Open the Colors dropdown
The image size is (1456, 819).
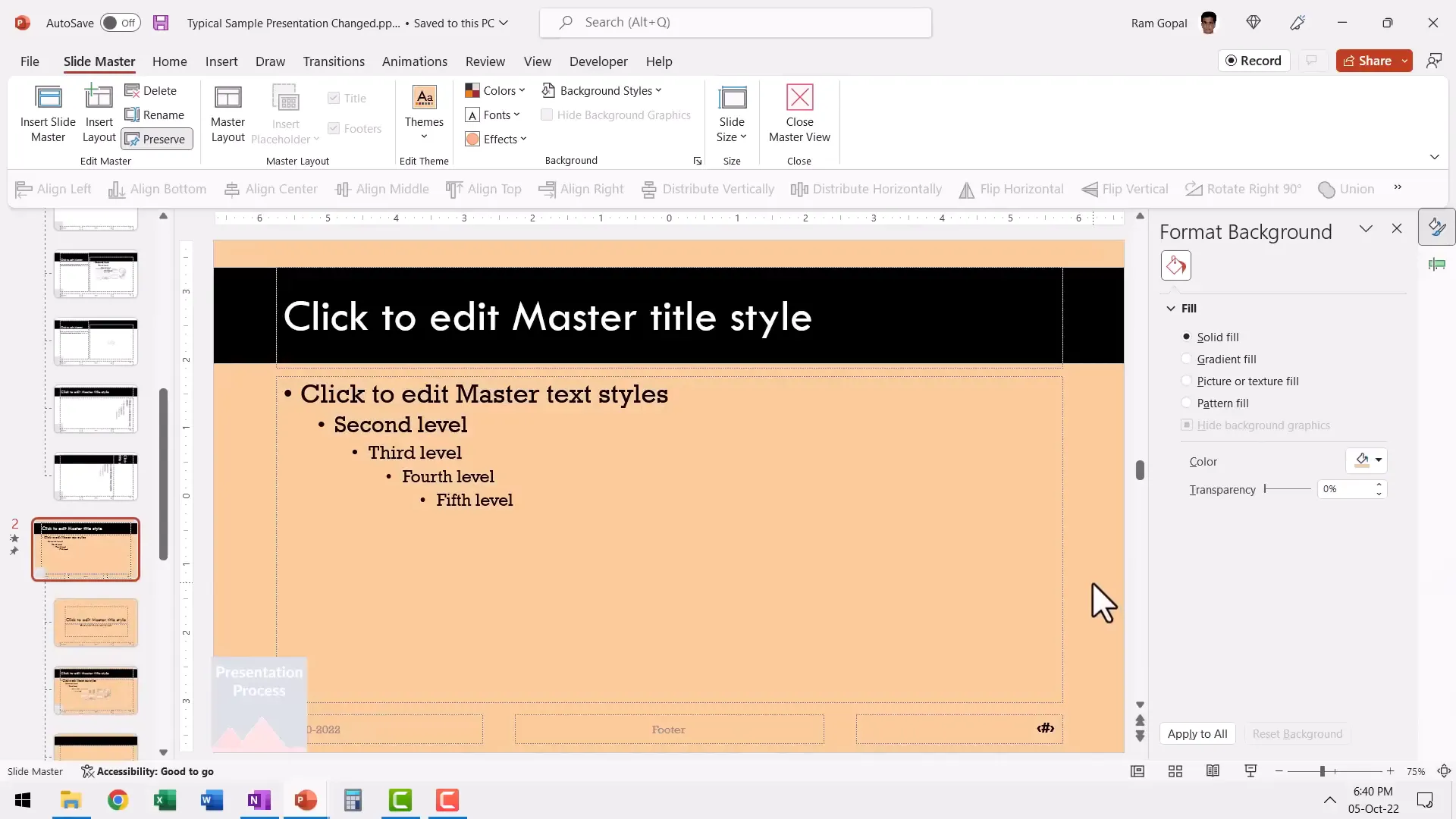pyautogui.click(x=495, y=90)
